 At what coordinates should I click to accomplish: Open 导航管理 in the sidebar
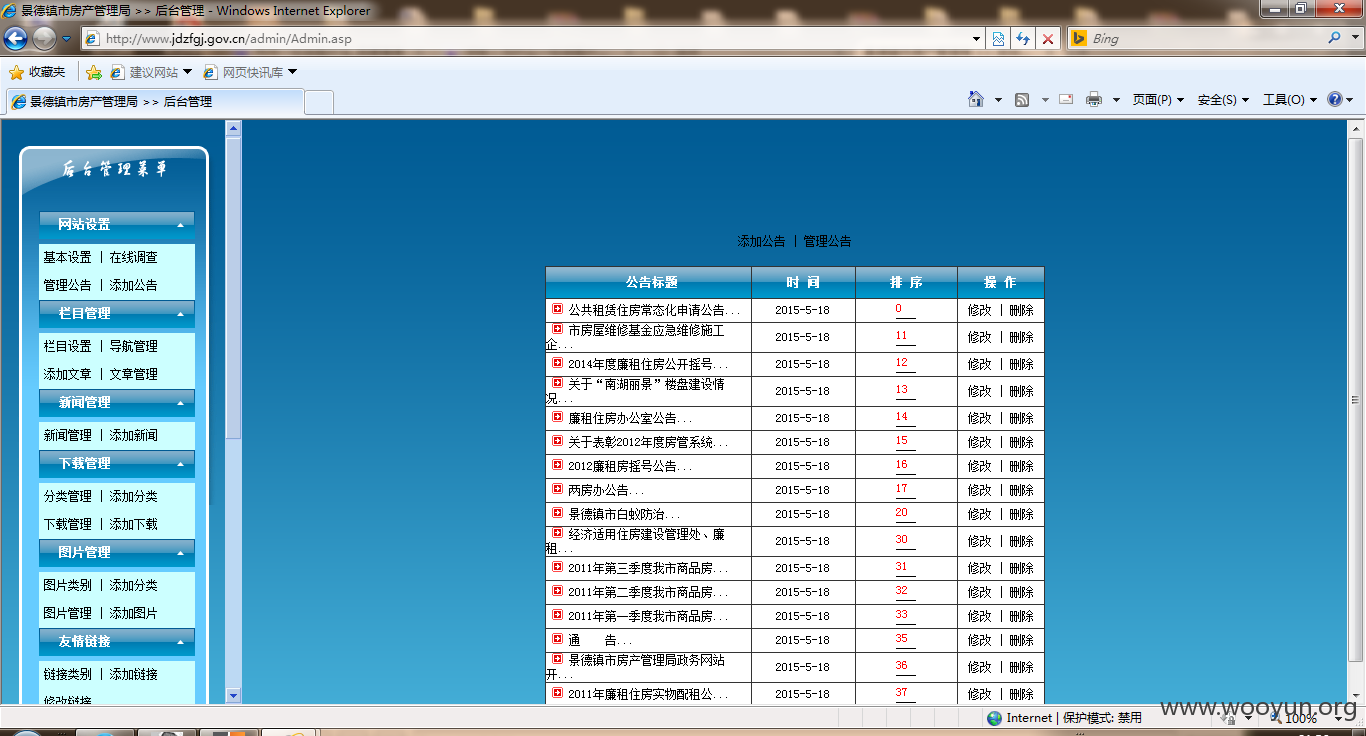tap(134, 346)
